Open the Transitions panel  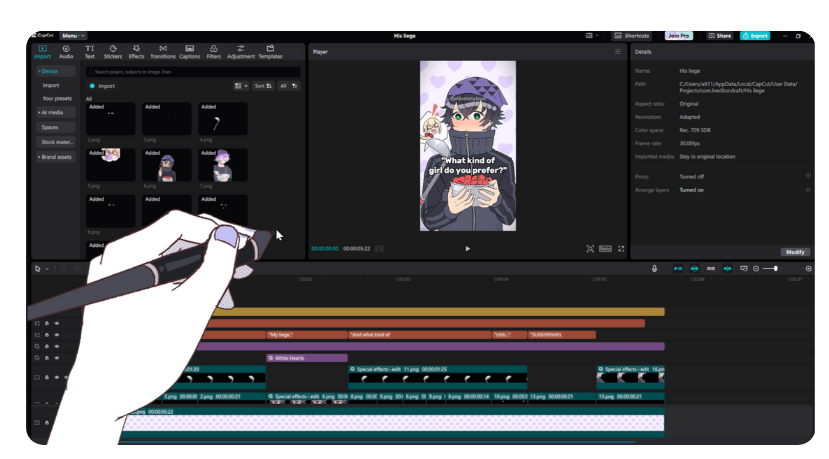tap(163, 52)
